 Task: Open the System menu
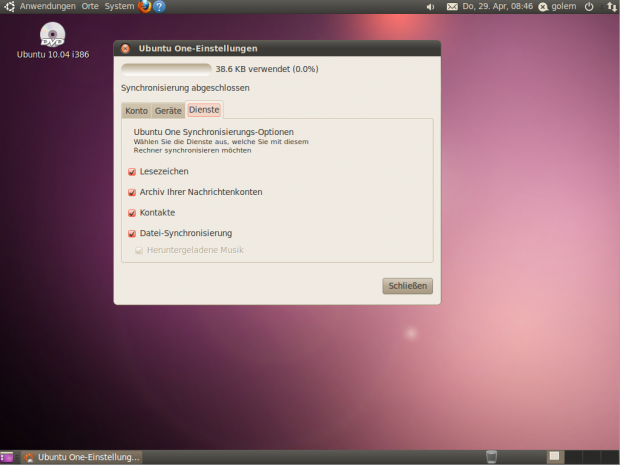tap(119, 6)
